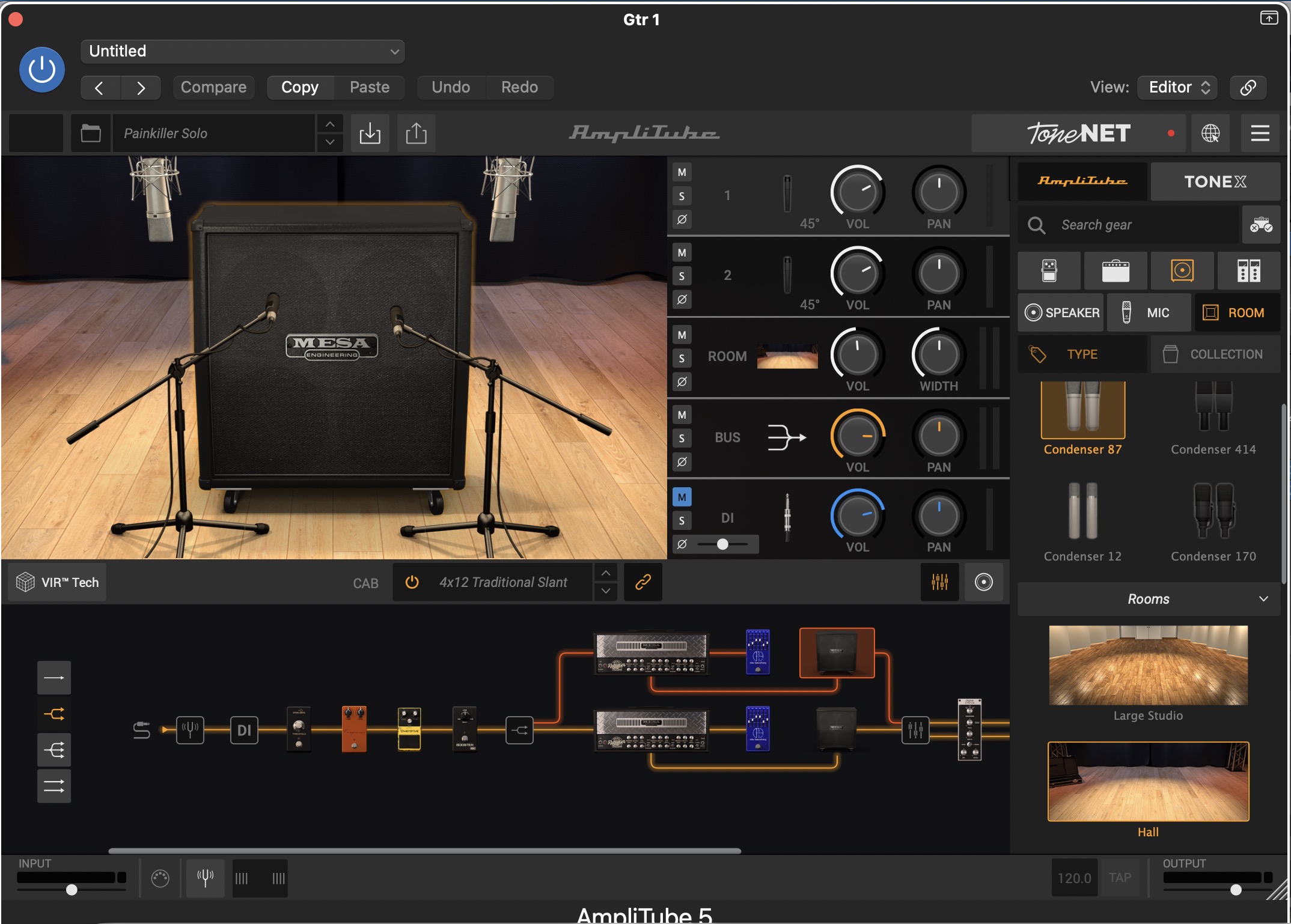Screen dimensions: 1291x924
Task: Collapse the Rooms section expander
Action: [x=1263, y=598]
